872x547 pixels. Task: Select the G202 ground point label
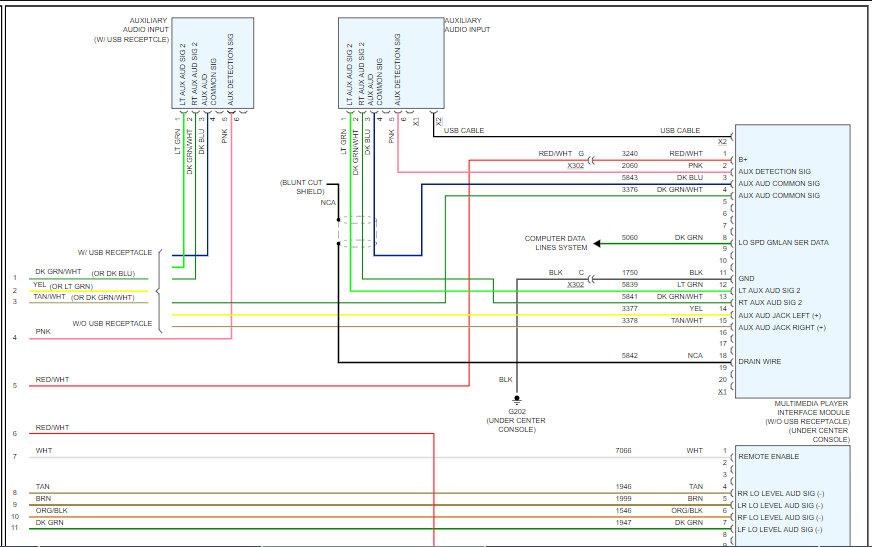pyautogui.click(x=517, y=411)
